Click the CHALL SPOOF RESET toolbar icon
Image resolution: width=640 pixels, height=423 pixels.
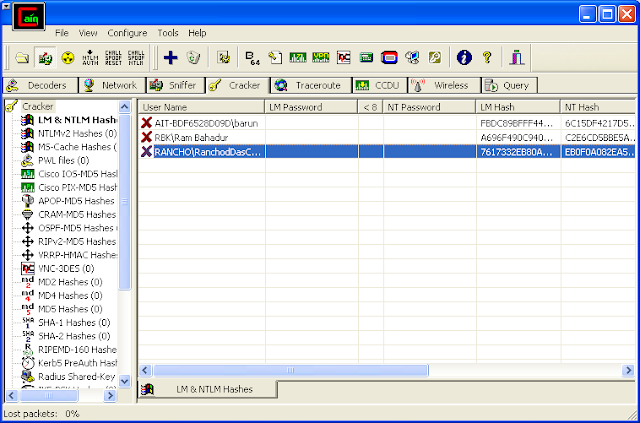tap(113, 58)
